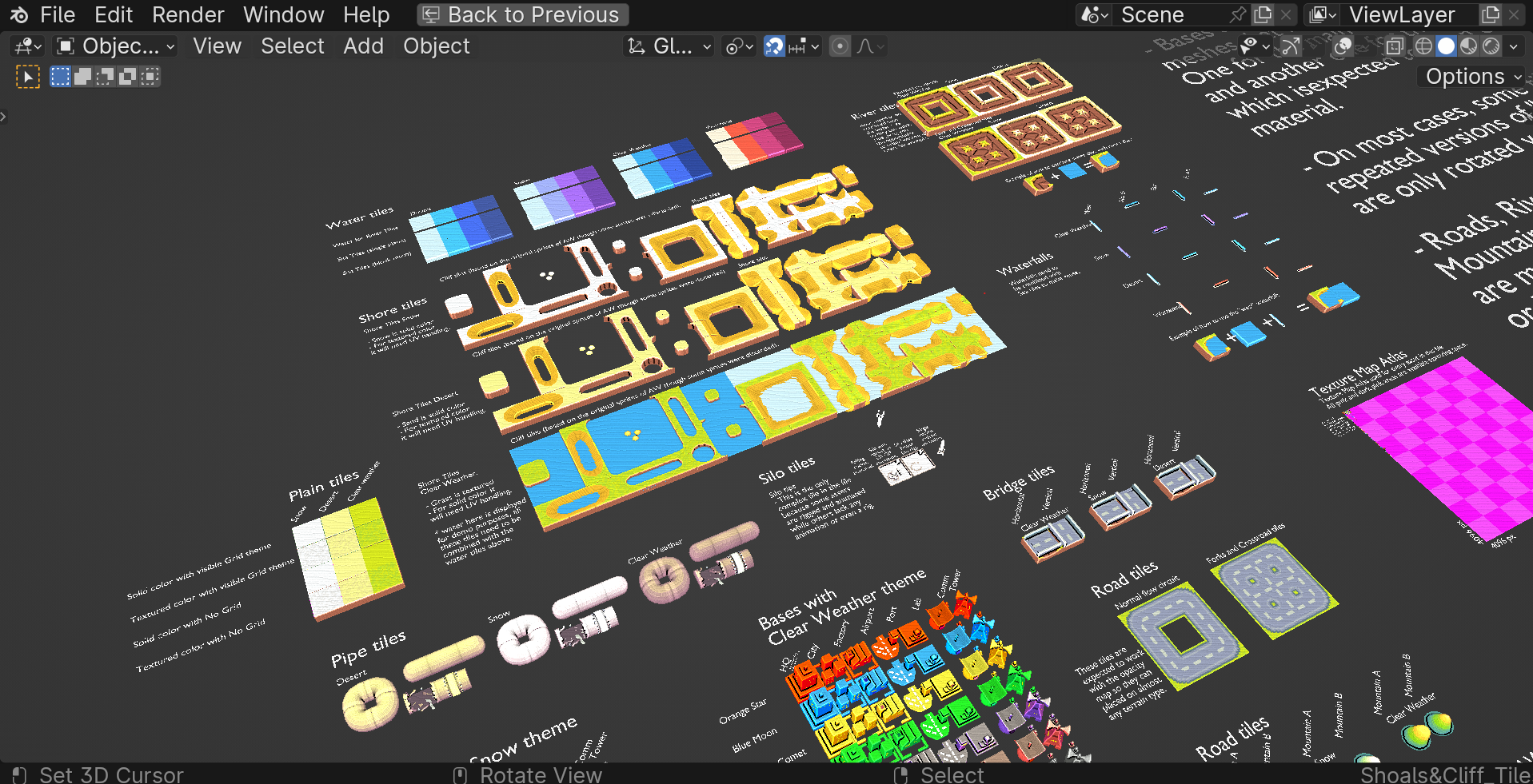Image resolution: width=1533 pixels, height=784 pixels.
Task: Click the Back to Previous button
Action: click(522, 15)
